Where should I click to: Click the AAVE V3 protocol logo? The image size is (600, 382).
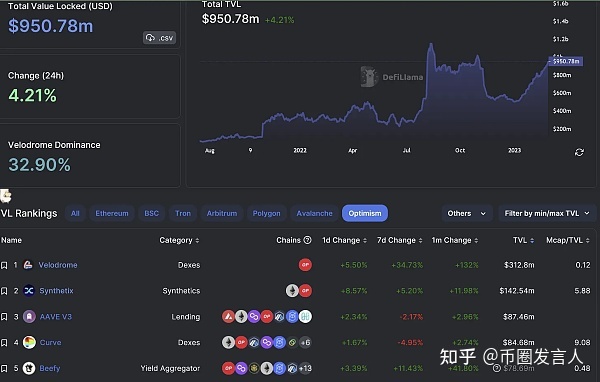pos(29,317)
